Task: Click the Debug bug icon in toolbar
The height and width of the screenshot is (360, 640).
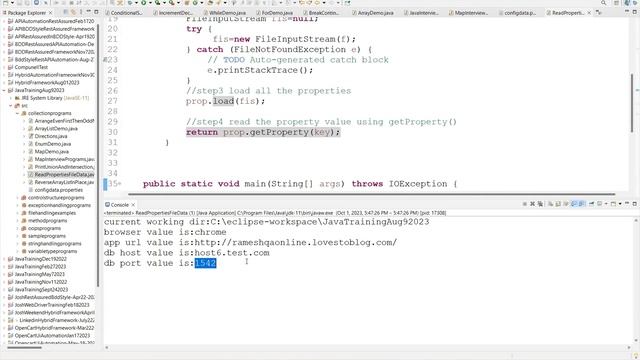Action: [x=130, y=2]
